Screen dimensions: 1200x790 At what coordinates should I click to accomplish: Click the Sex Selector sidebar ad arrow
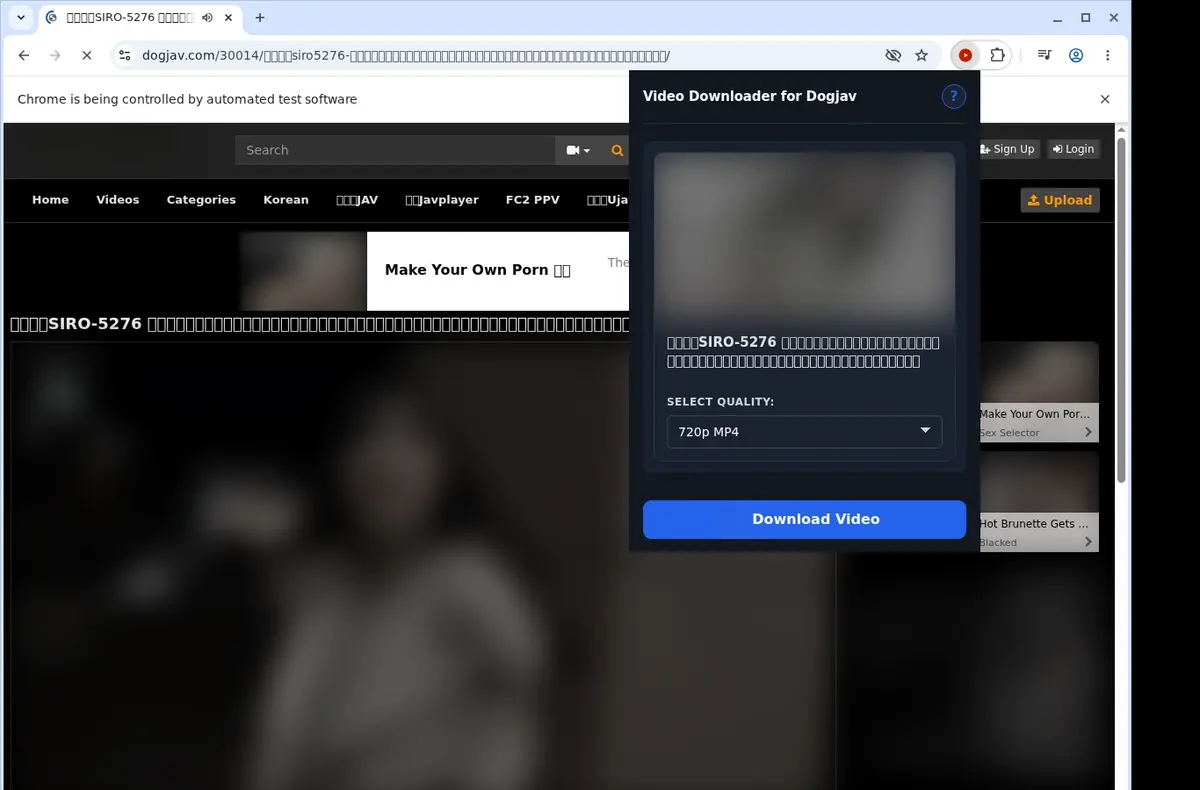click(1089, 433)
